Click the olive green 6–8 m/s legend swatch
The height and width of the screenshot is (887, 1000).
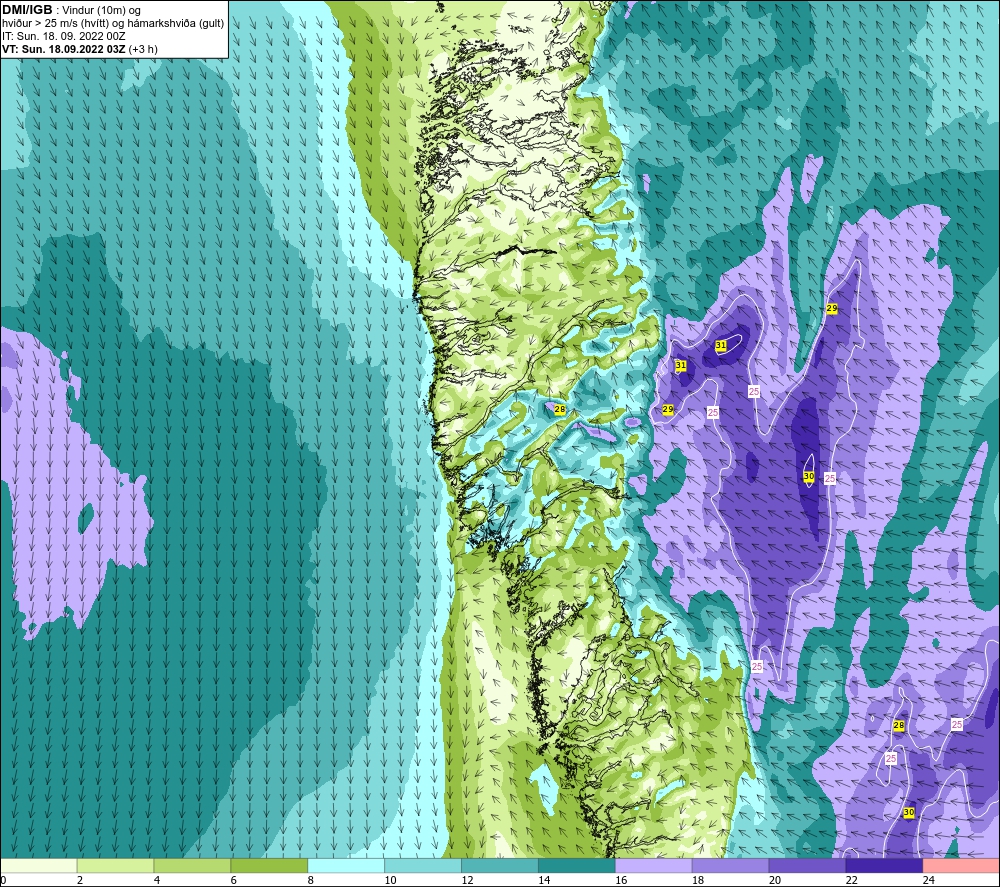click(269, 865)
